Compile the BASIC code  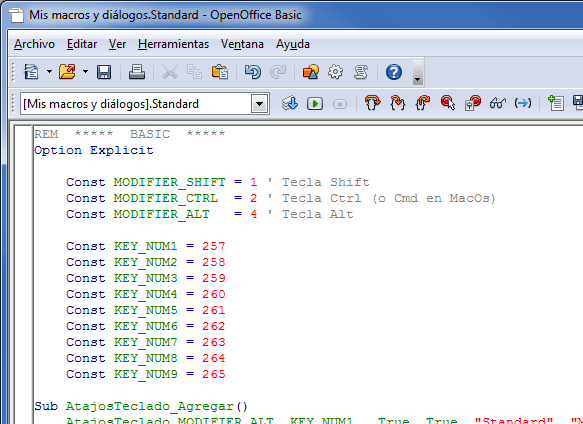(290, 103)
